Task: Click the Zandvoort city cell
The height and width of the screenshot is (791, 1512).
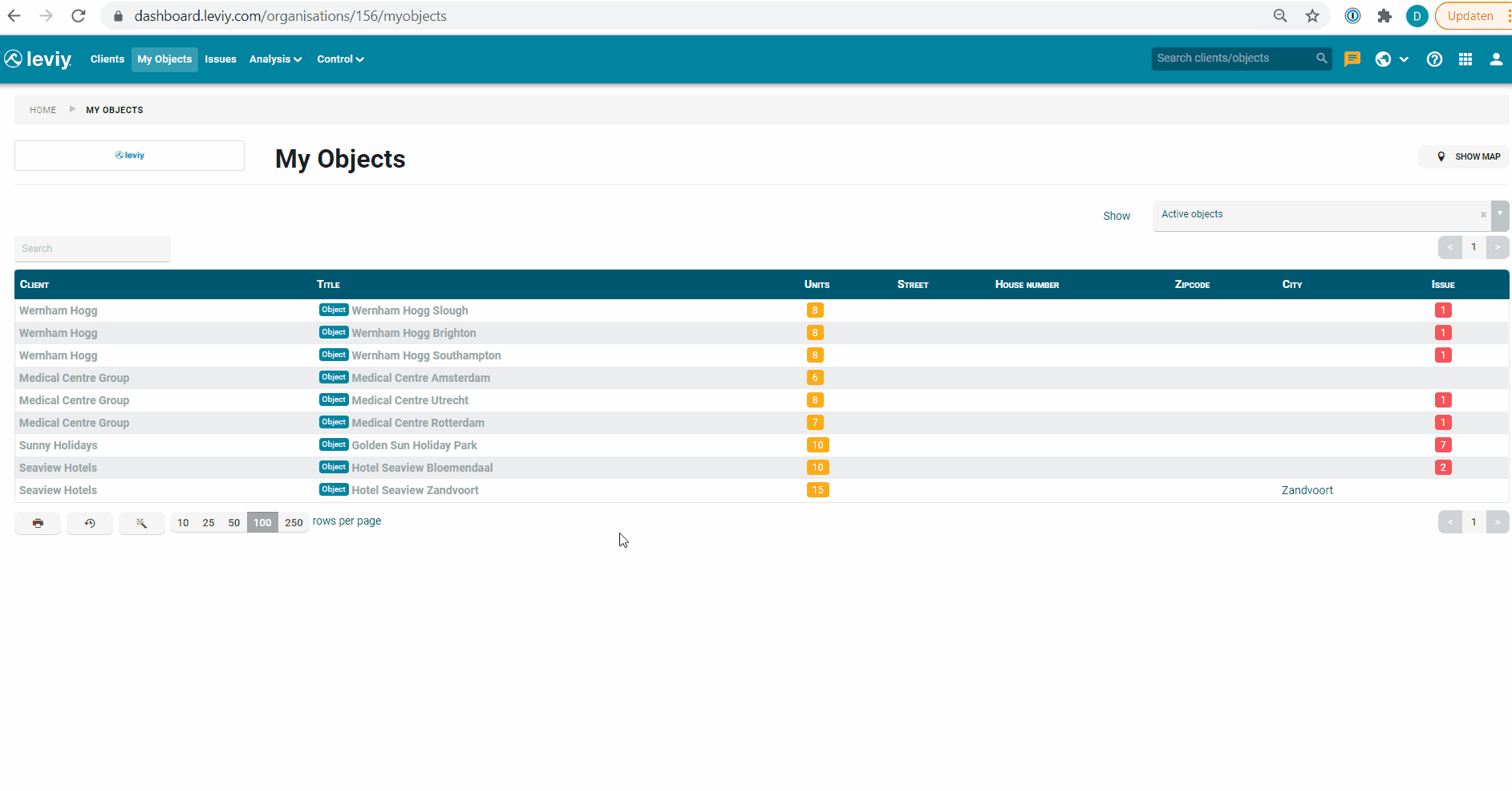Action: click(x=1307, y=490)
